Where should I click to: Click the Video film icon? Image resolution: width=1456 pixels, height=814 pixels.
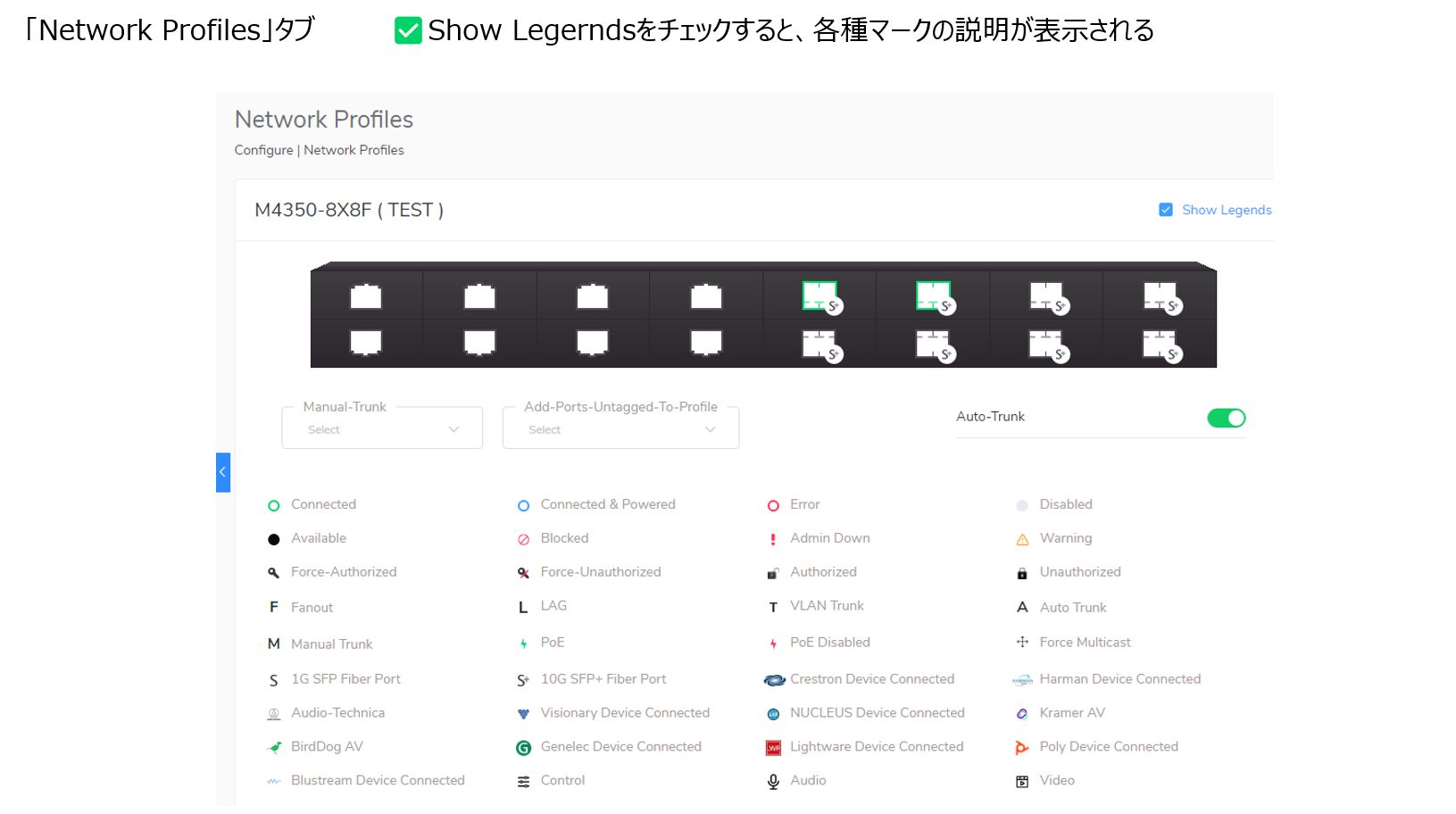pos(1022,782)
